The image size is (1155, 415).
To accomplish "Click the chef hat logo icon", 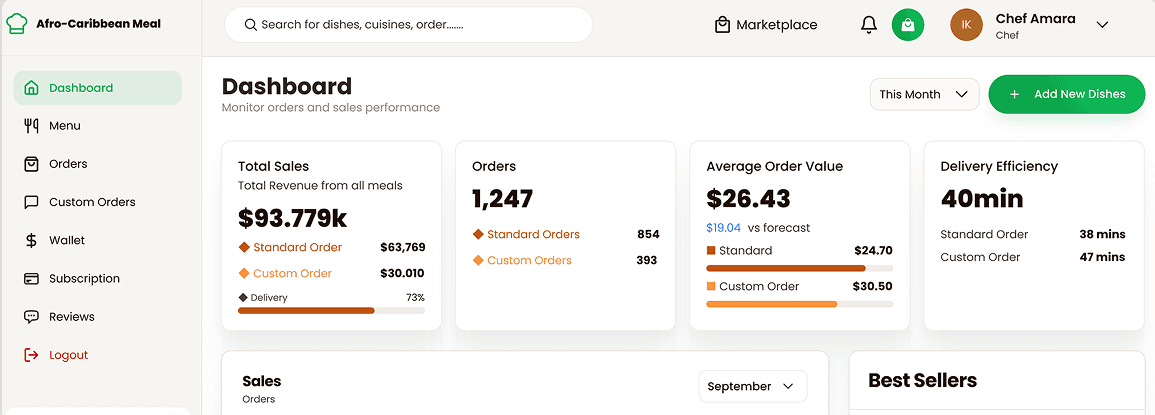I will pyautogui.click(x=16, y=24).
